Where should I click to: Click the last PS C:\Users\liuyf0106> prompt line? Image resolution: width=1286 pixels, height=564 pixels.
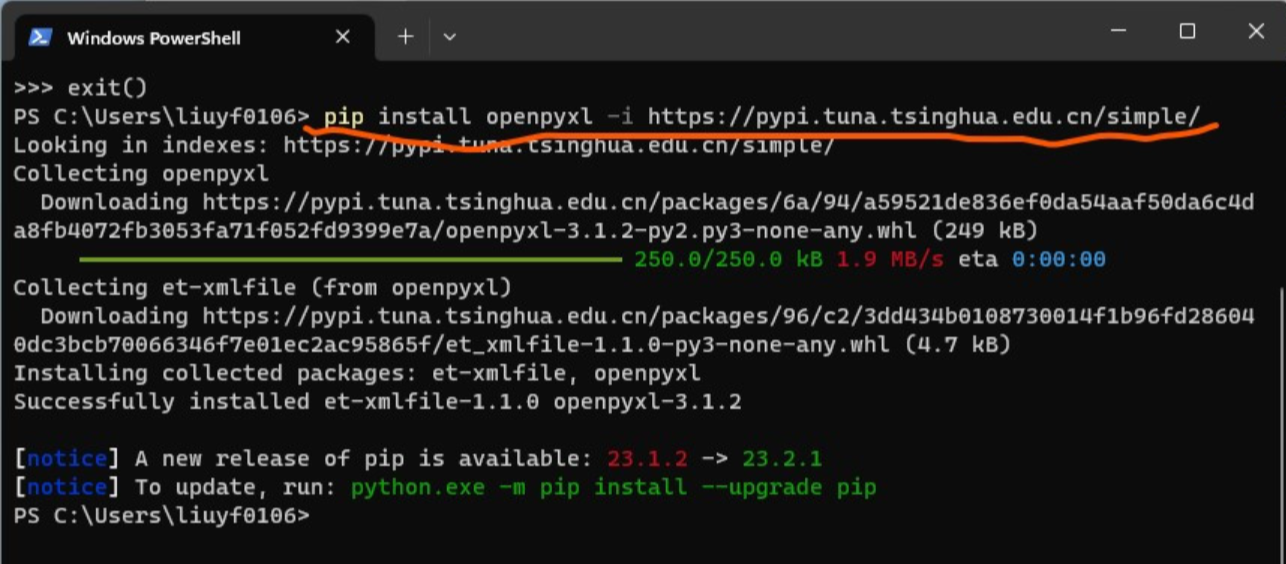pyautogui.click(x=161, y=517)
